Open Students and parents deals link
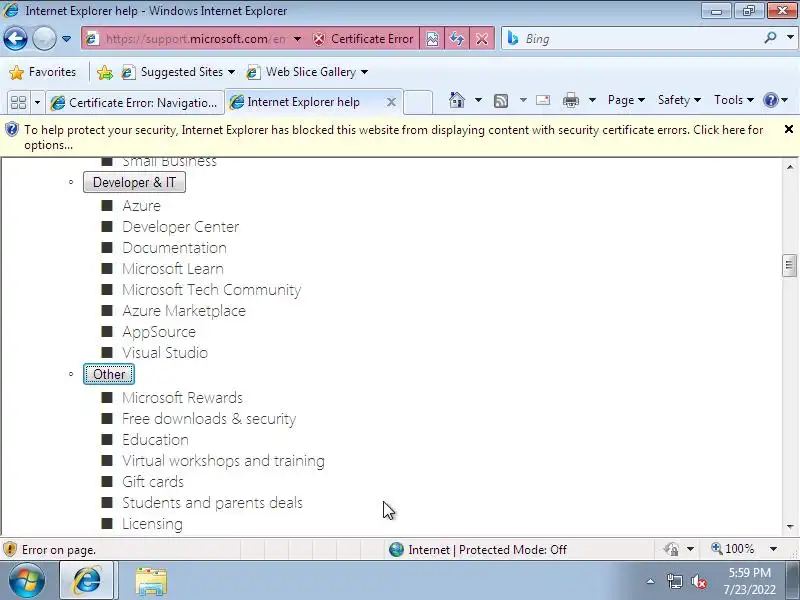 [x=212, y=503]
